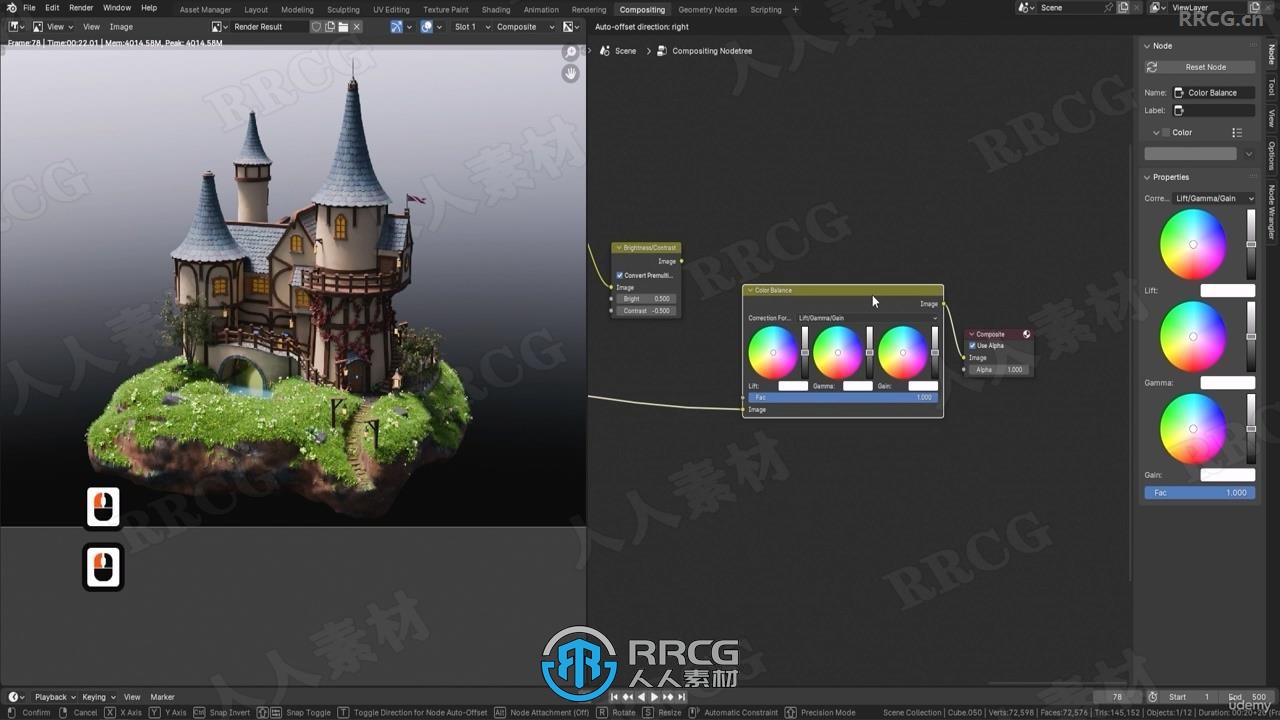Click the Fac slider in sidebar Properties
This screenshot has width=1280, height=720.
tap(1200, 492)
